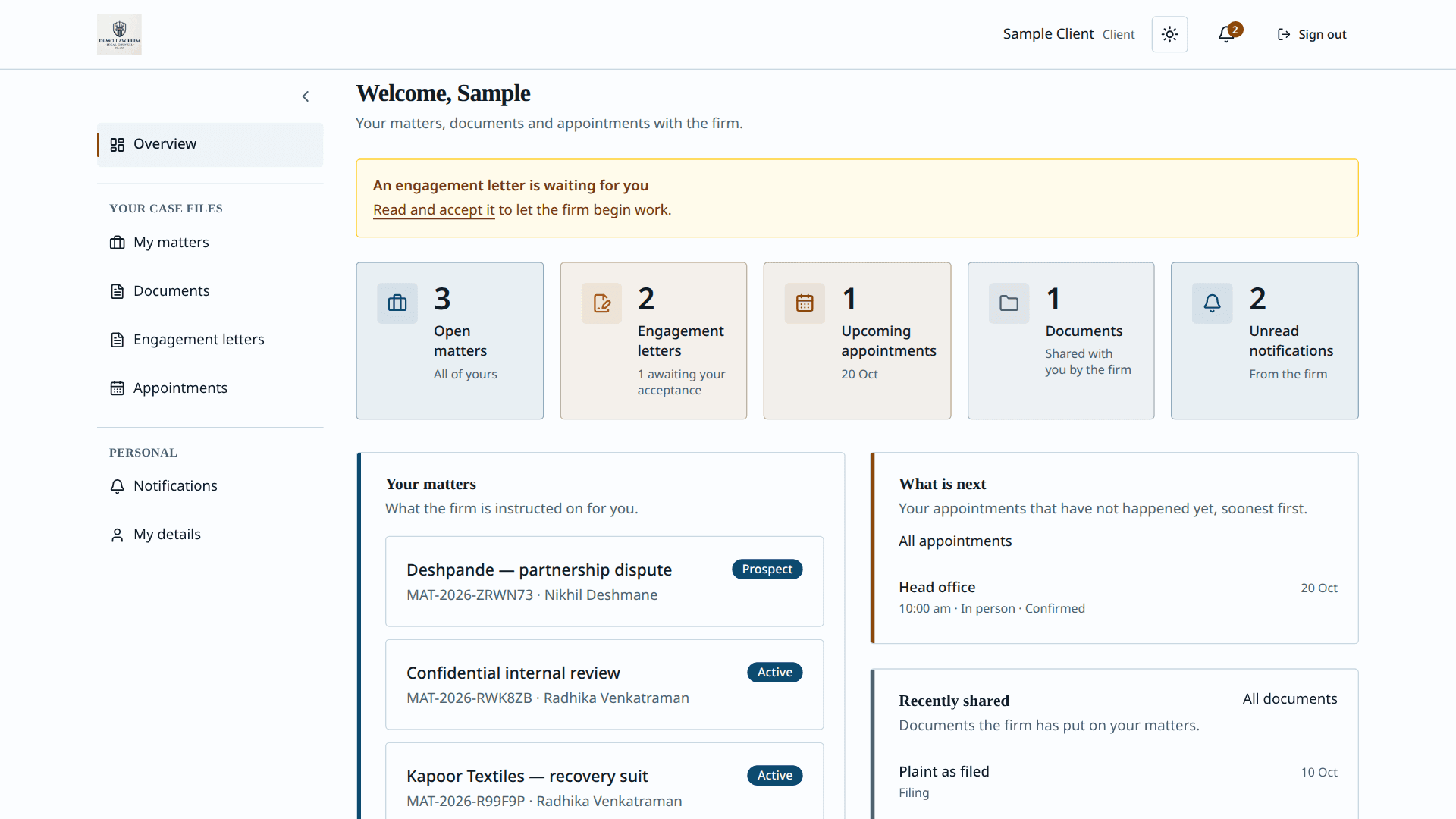Open the Plaint as filed document
The height and width of the screenshot is (819, 1456).
[1118, 782]
